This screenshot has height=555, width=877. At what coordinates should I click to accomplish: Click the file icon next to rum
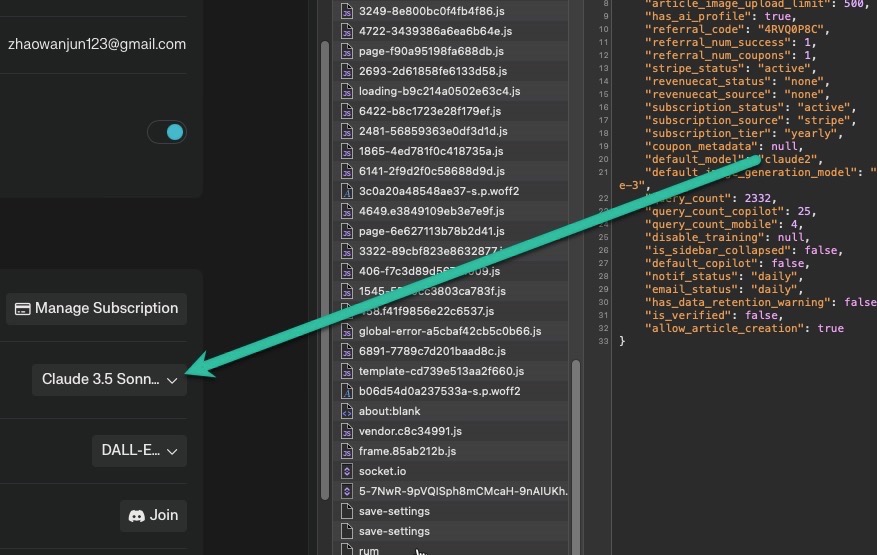coord(347,550)
